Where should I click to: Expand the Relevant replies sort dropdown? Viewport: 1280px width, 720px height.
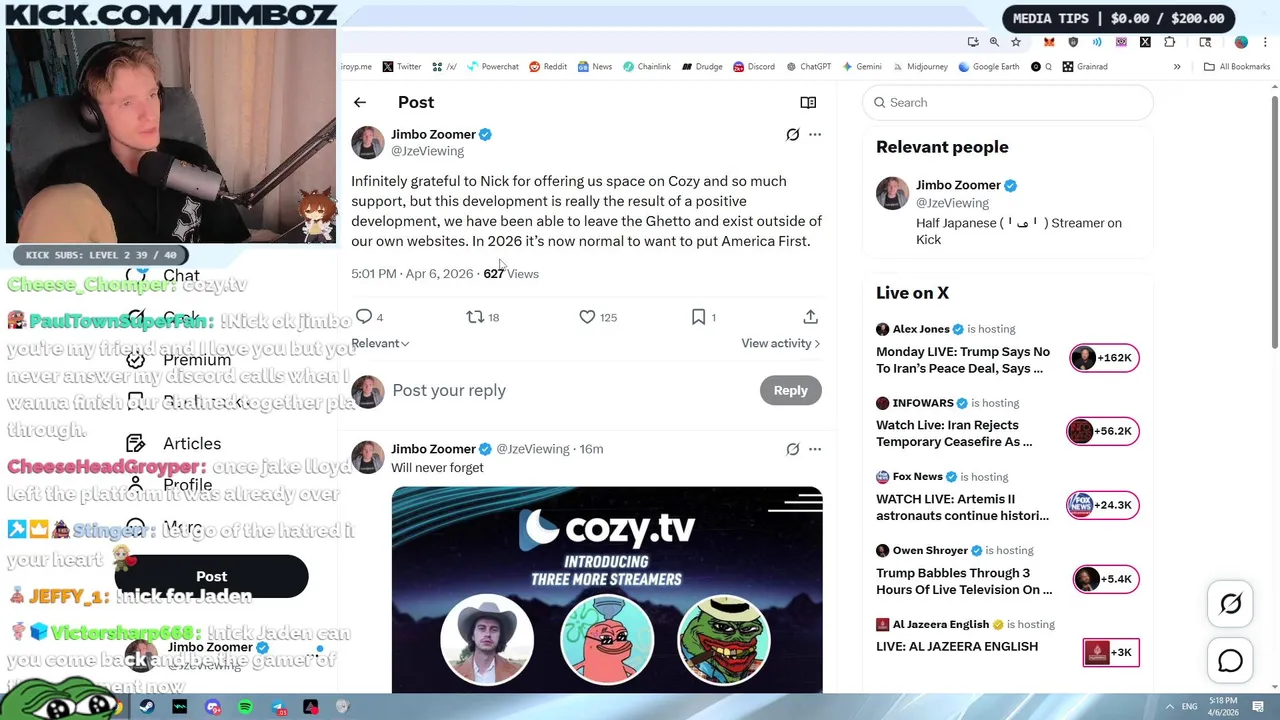pos(380,343)
